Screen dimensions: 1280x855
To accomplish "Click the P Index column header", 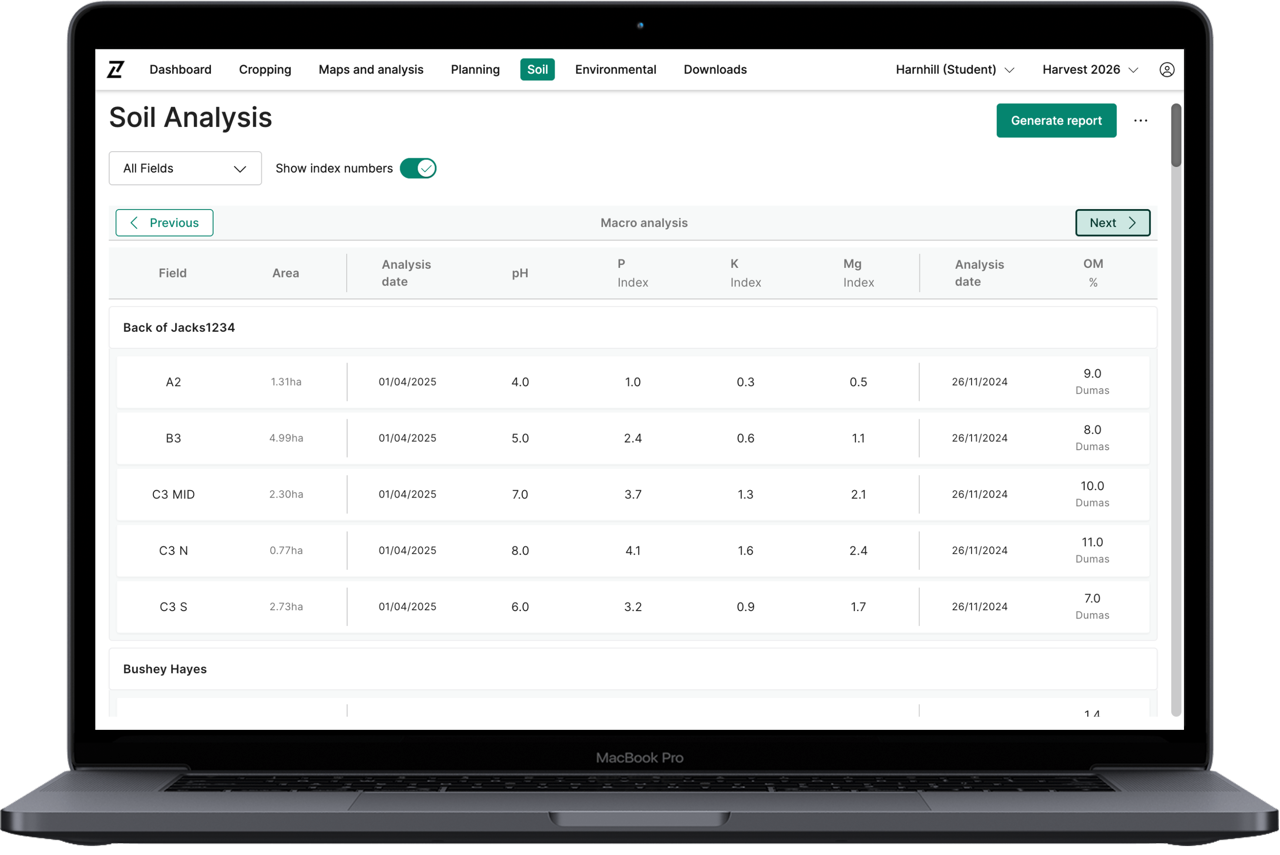I will 633,273.
